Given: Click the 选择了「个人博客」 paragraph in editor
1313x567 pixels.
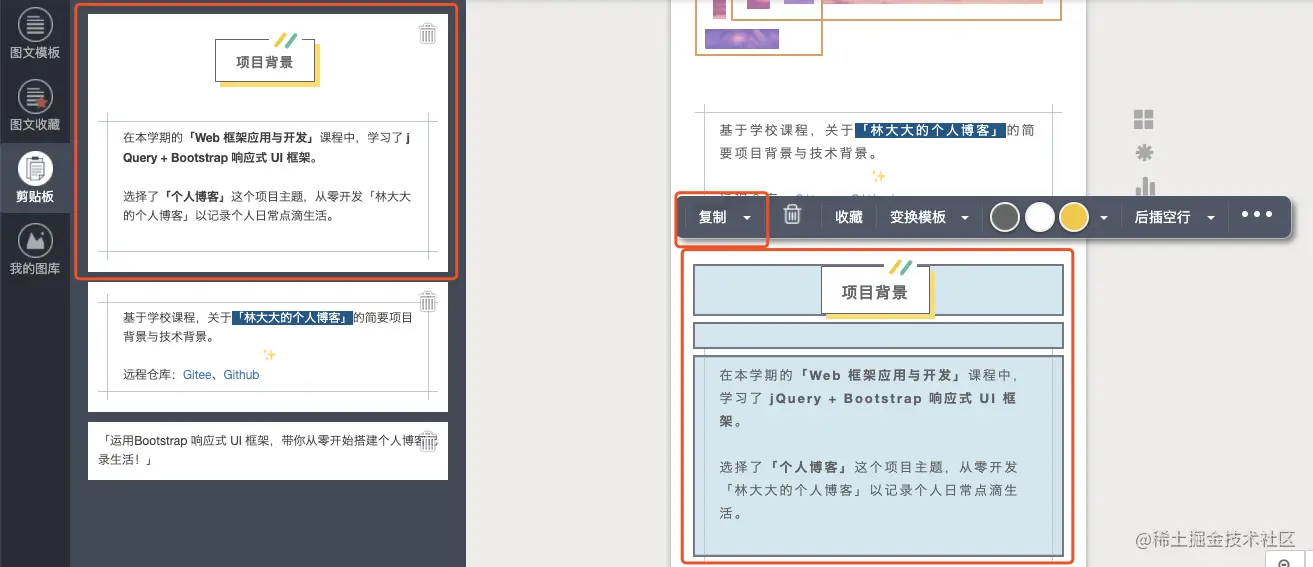Looking at the screenshot, I should pyautogui.click(x=867, y=490).
